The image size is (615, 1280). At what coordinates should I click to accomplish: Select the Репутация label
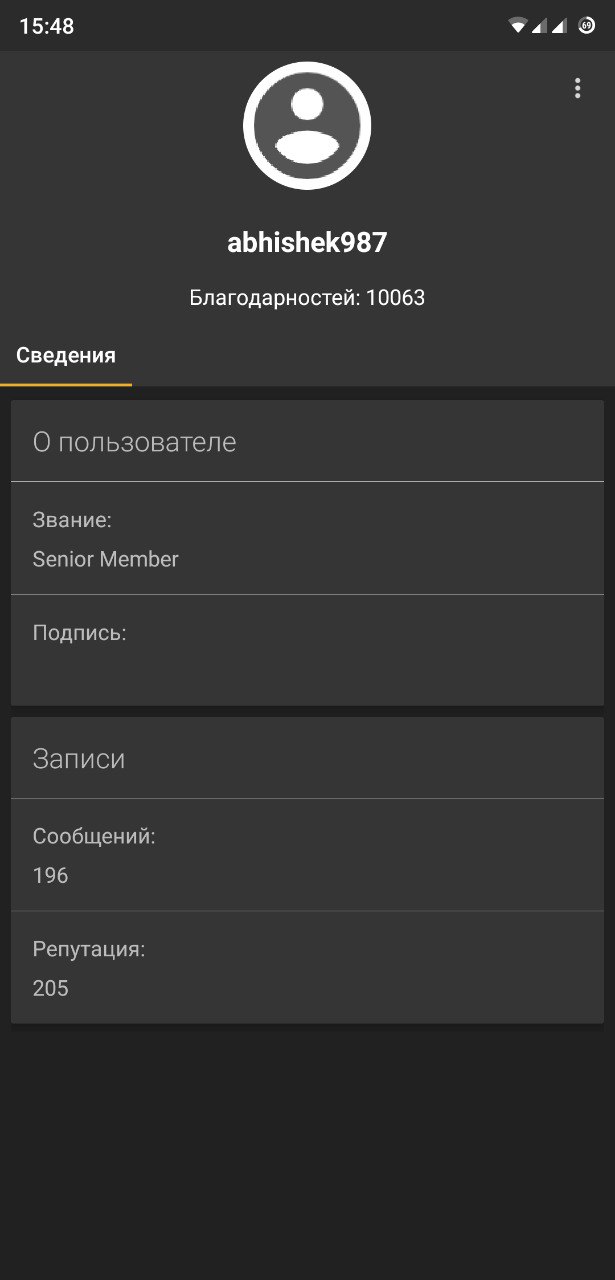(x=89, y=949)
